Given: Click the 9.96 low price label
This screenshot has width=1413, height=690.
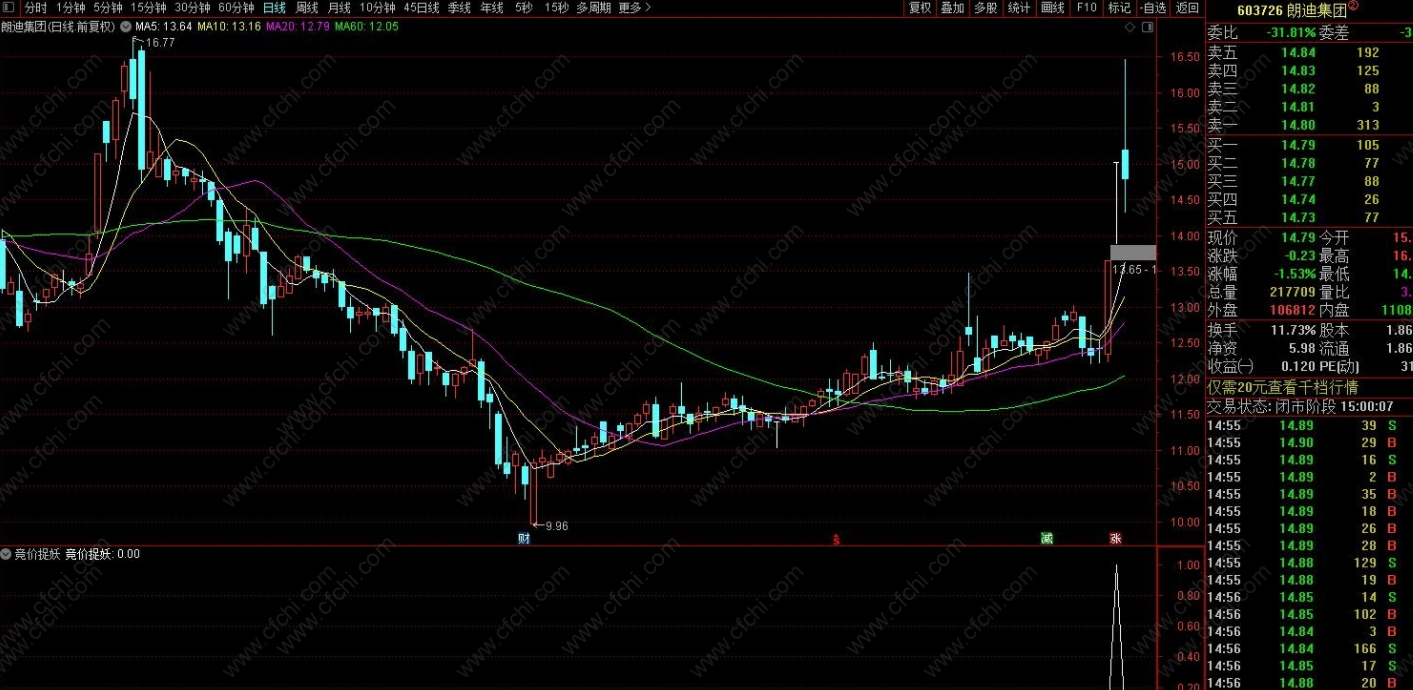Looking at the screenshot, I should 555,525.
